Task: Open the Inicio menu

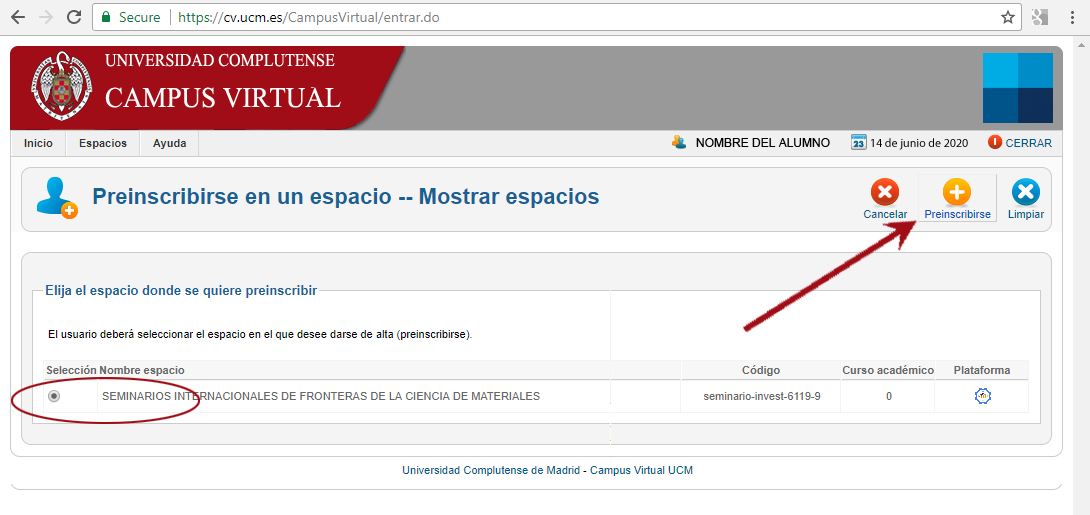Action: [x=38, y=143]
